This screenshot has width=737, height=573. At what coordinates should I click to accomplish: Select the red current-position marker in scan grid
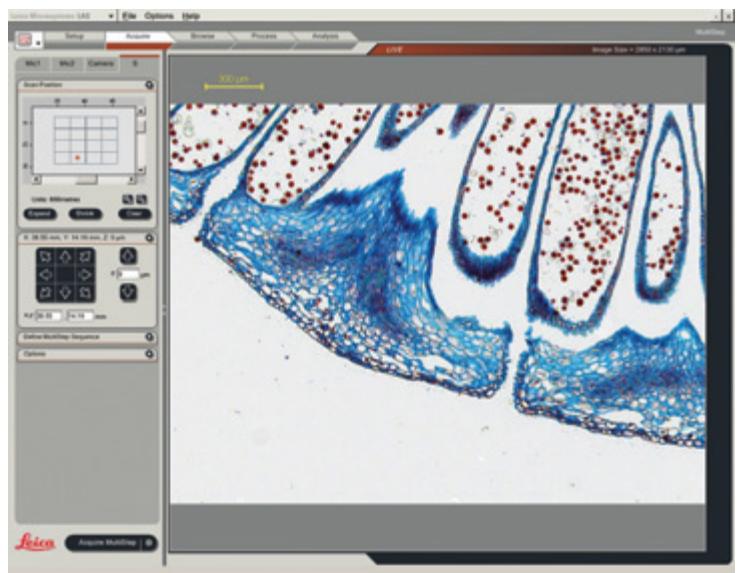[x=78, y=157]
